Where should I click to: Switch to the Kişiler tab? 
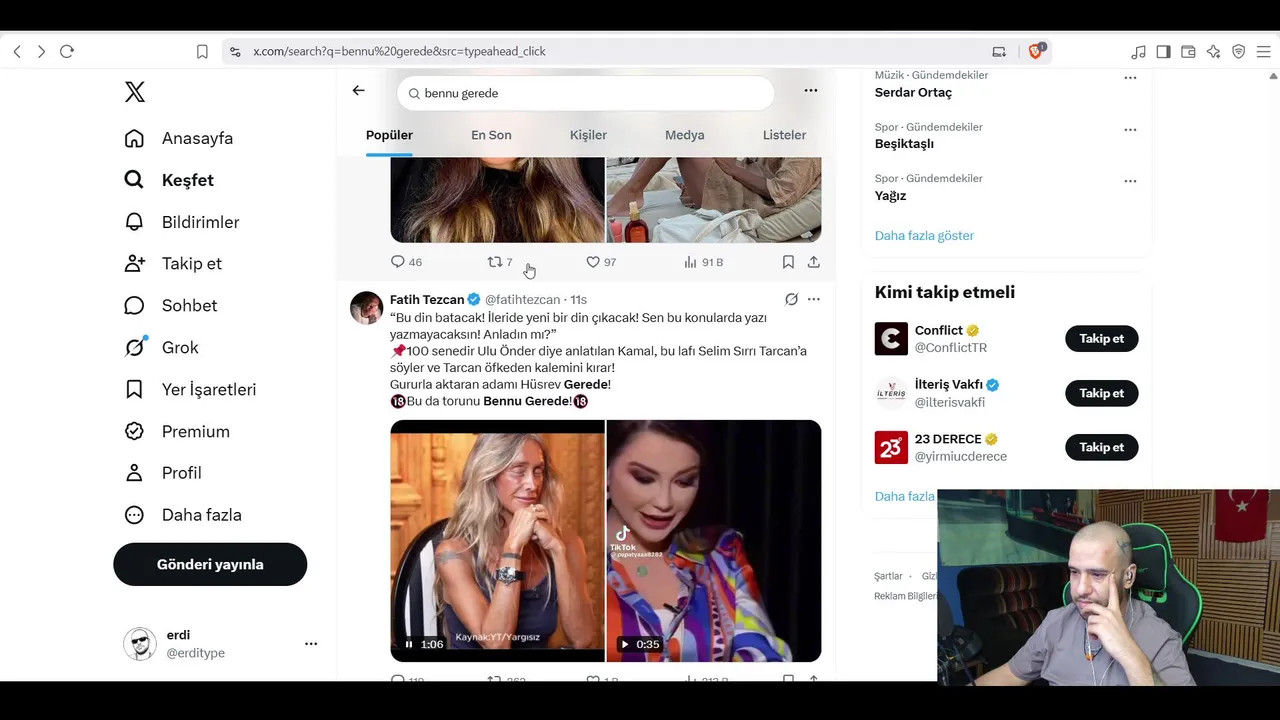588,135
